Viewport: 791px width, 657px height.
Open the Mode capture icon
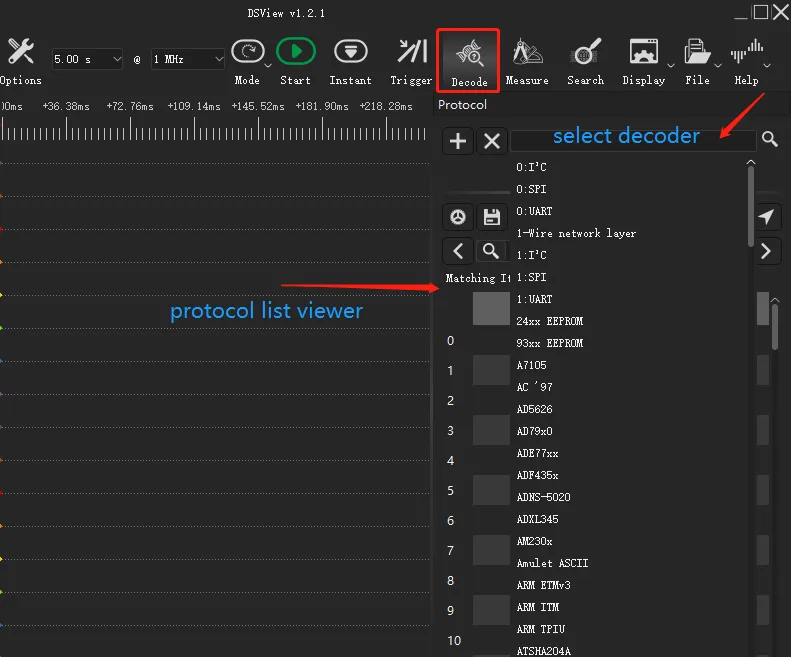(247, 51)
